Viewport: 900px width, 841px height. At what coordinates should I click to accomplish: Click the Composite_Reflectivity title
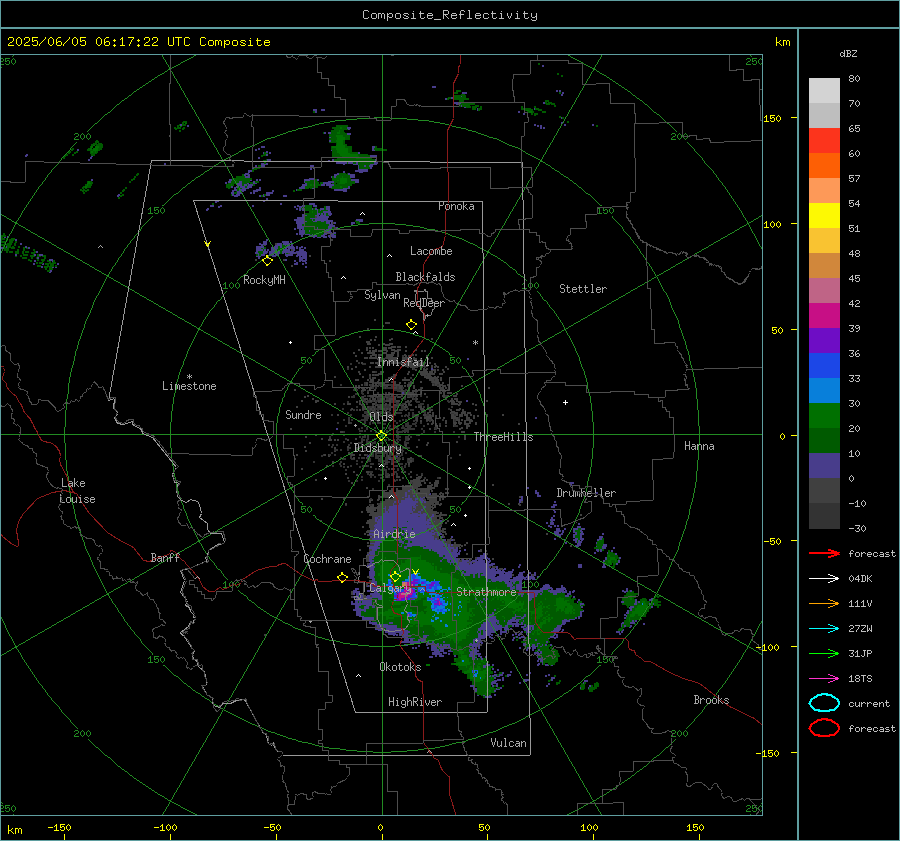(450, 15)
